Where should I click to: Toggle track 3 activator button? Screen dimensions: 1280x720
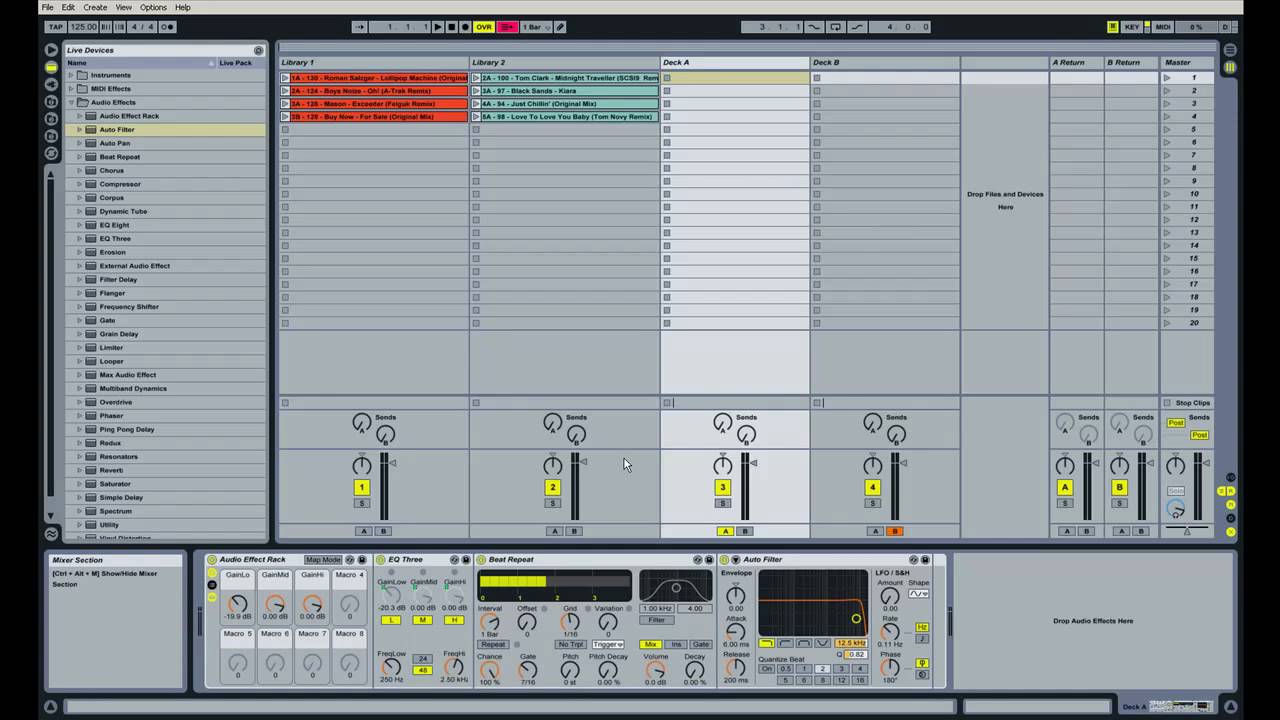[x=723, y=487]
